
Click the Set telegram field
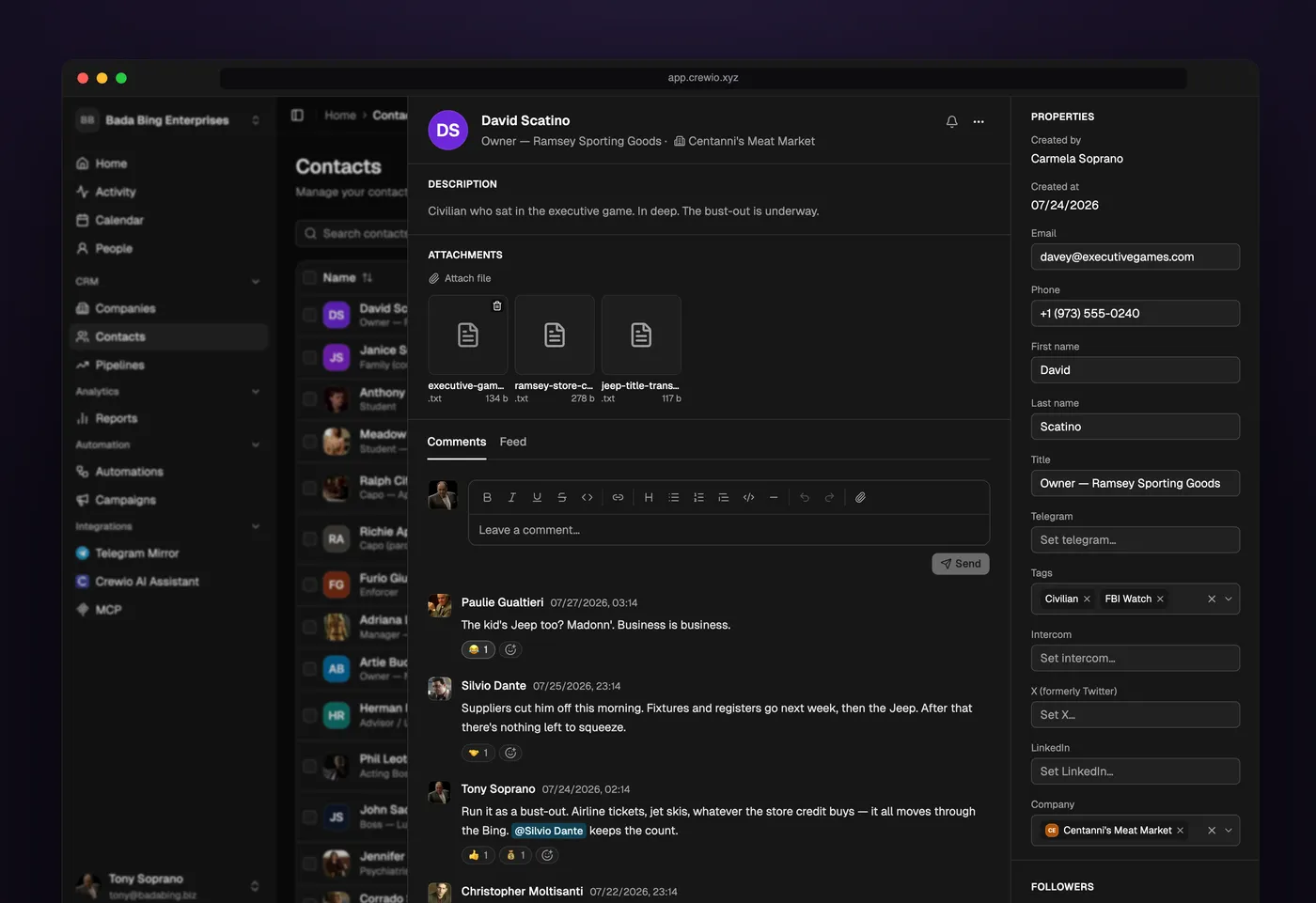[1136, 540]
